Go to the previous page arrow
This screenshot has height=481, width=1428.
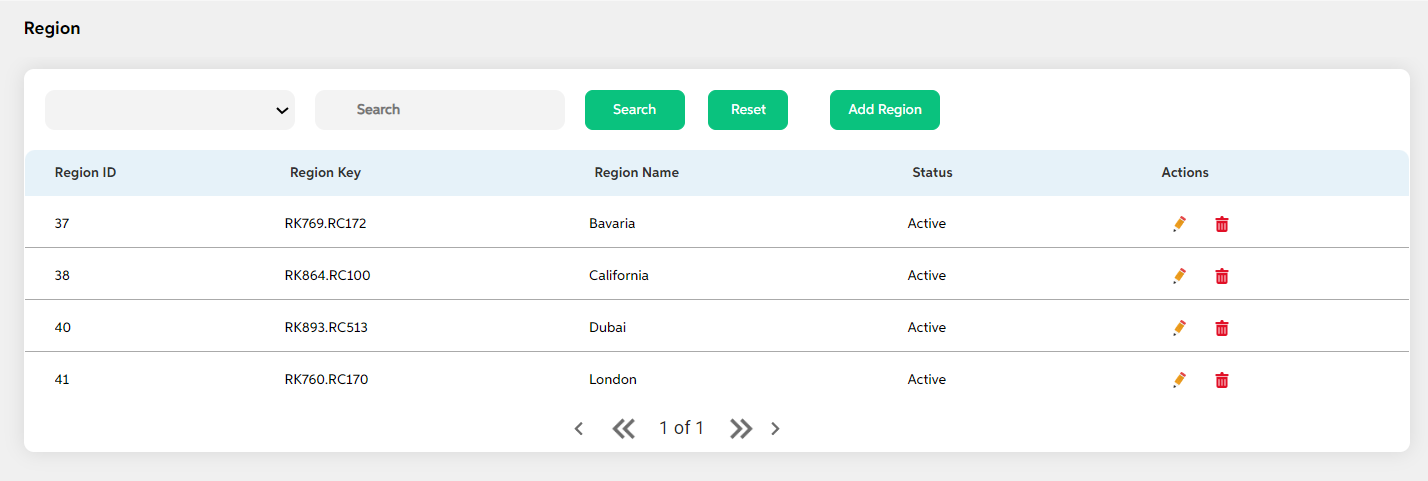coord(578,429)
